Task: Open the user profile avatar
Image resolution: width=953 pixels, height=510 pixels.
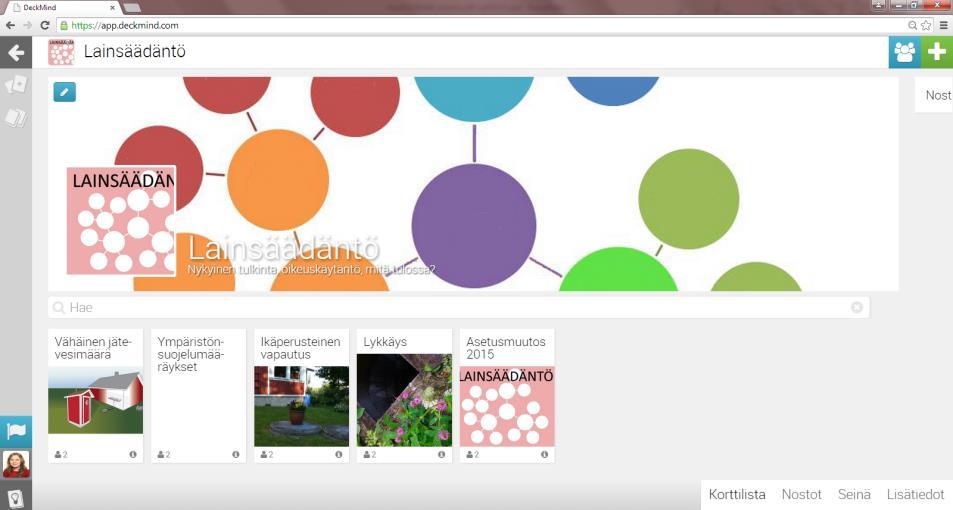Action: (x=16, y=464)
